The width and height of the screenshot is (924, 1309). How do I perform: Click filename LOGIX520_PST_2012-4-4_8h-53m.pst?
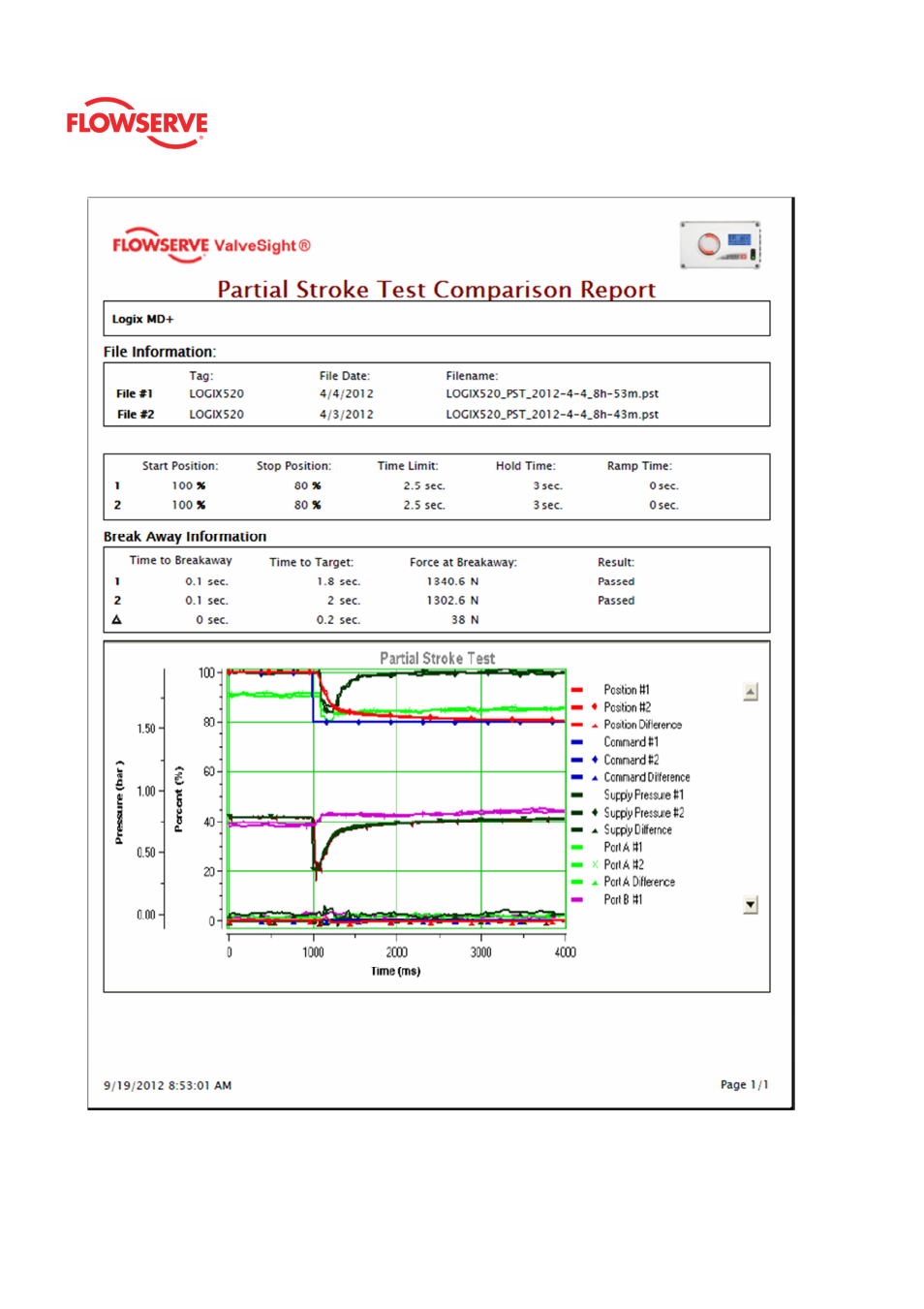[x=552, y=393]
